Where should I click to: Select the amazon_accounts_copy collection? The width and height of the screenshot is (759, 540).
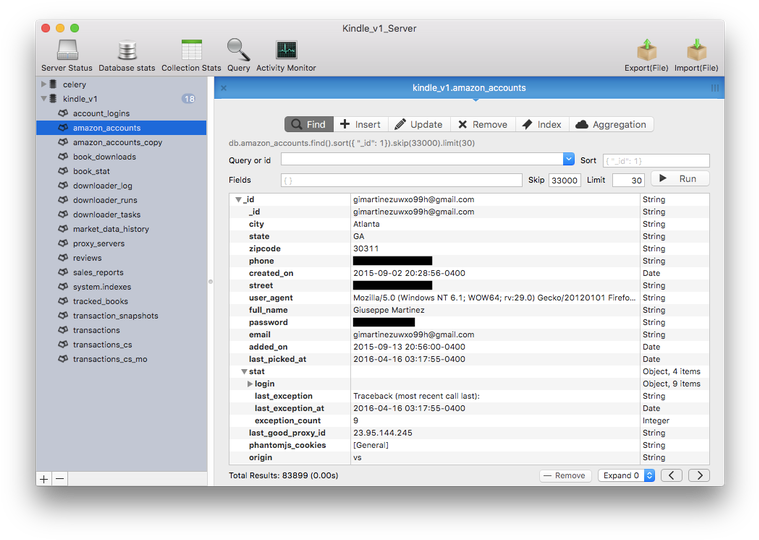coord(121,142)
